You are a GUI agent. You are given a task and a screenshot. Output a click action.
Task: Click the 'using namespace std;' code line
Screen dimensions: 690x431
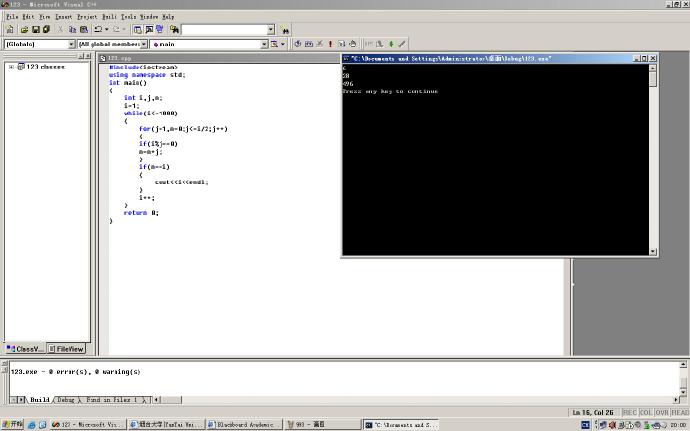coord(147,75)
